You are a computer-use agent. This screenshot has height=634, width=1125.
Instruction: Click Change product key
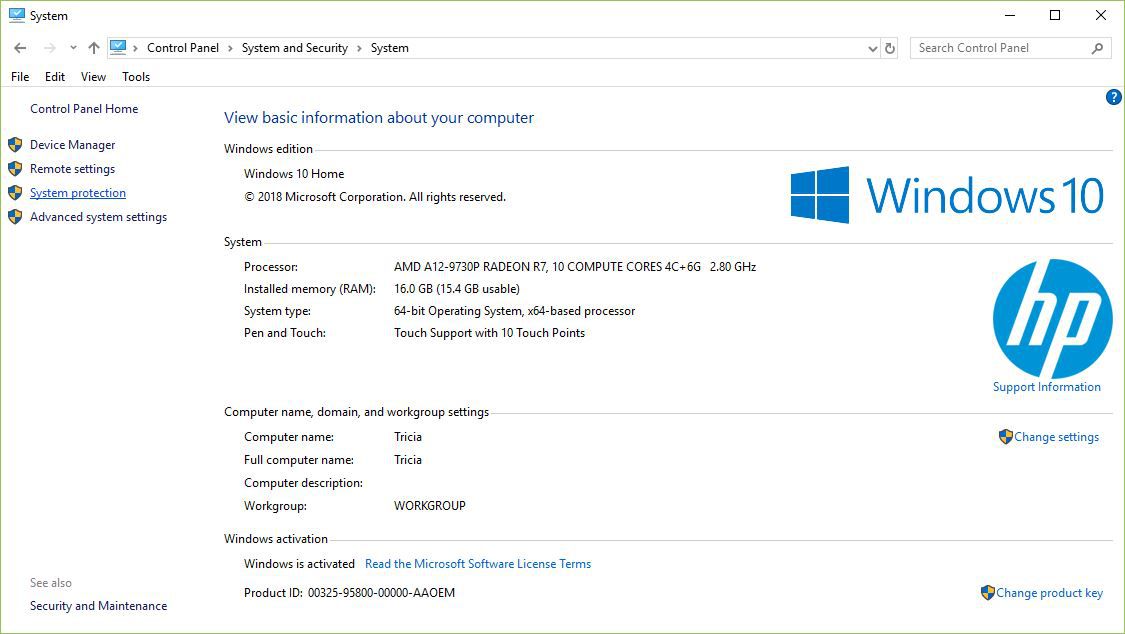click(x=1049, y=592)
